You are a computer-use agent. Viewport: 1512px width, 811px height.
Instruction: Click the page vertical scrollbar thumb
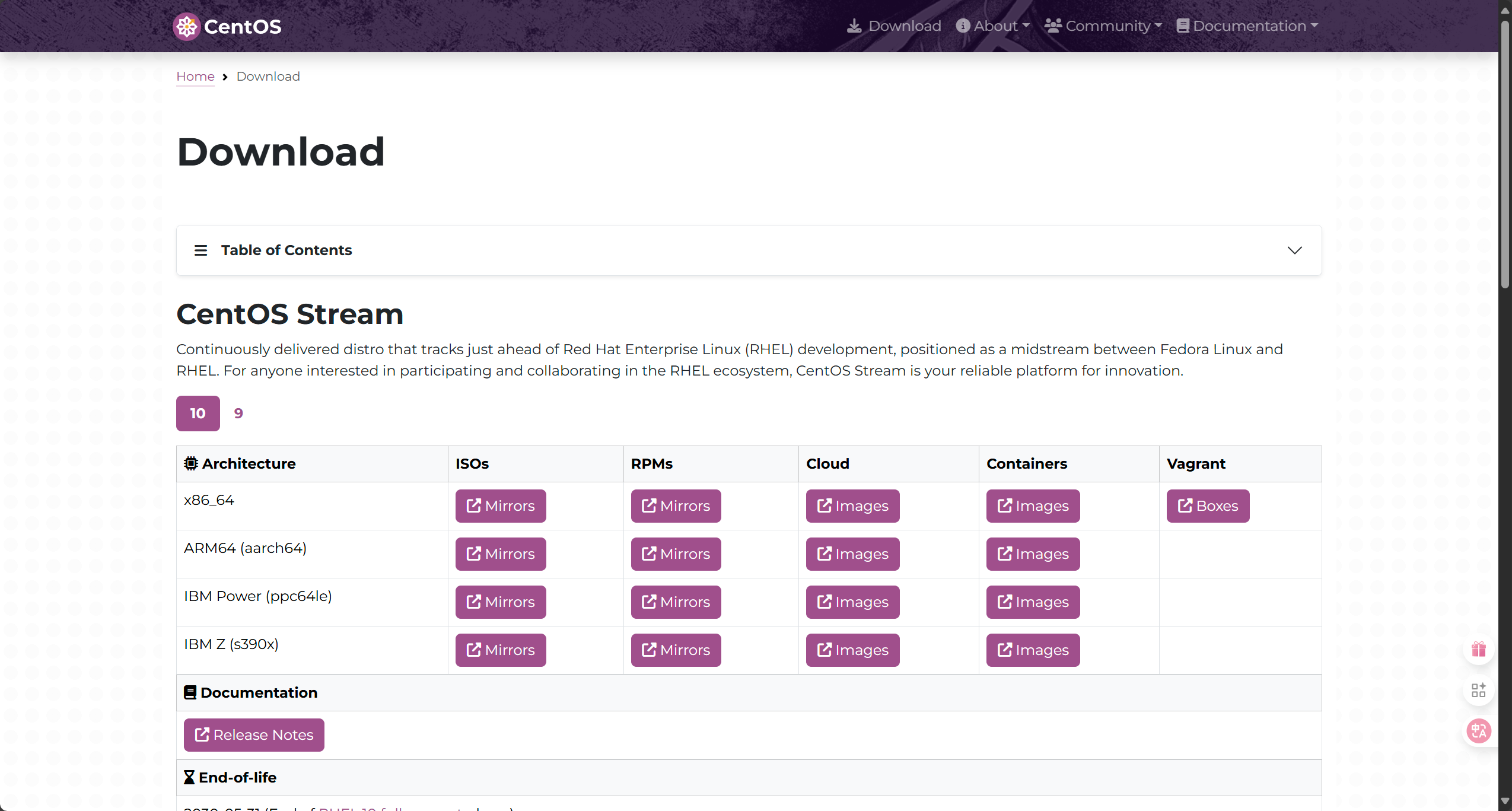(1505, 154)
